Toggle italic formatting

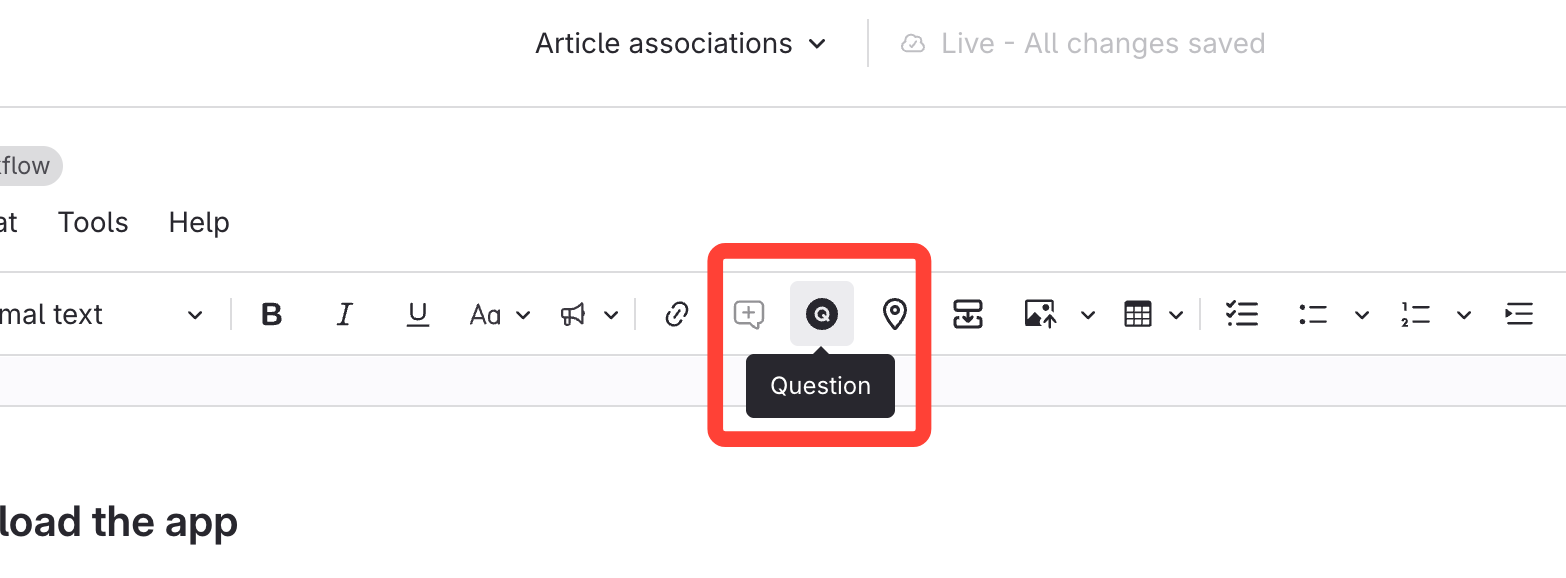click(x=345, y=315)
